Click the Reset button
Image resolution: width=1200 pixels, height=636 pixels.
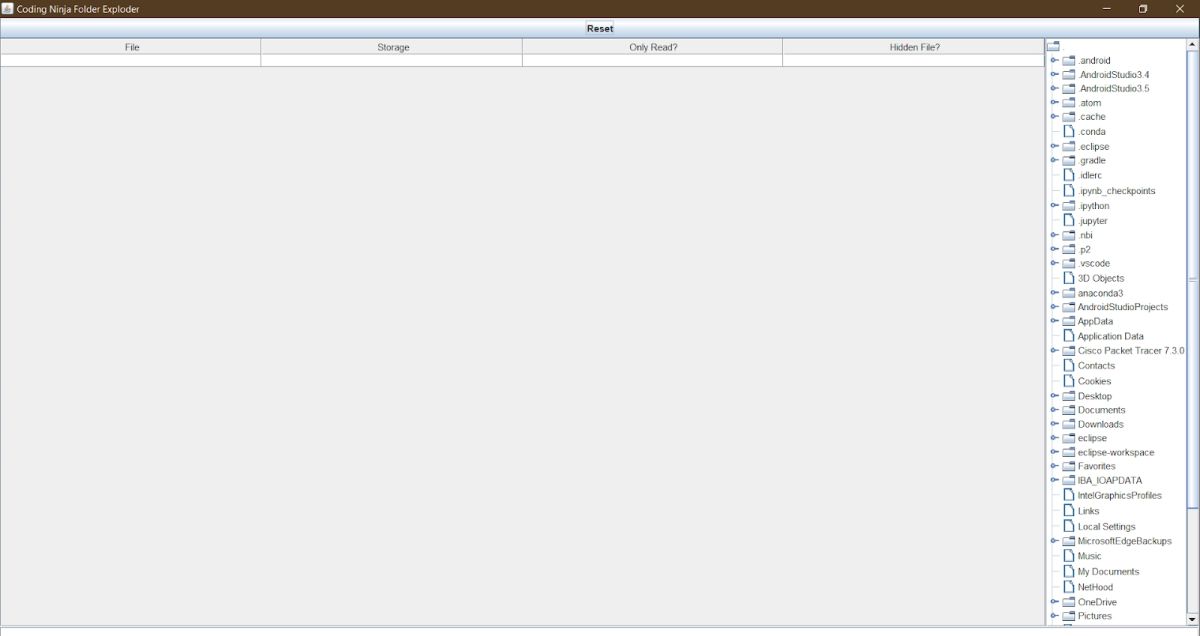tap(600, 28)
